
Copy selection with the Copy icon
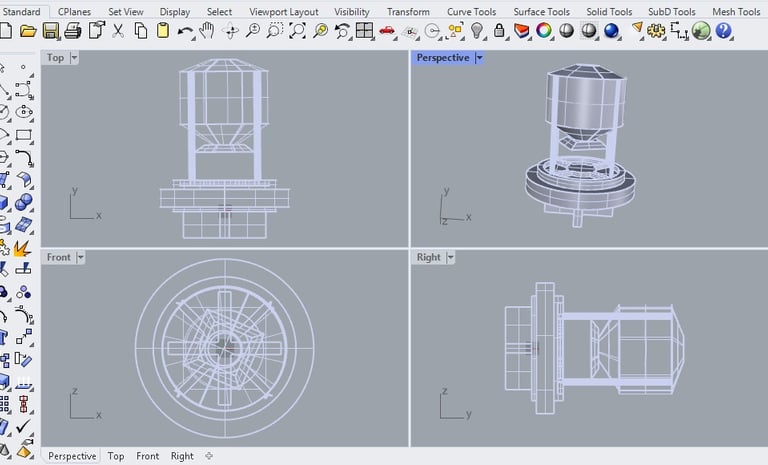tap(141, 31)
